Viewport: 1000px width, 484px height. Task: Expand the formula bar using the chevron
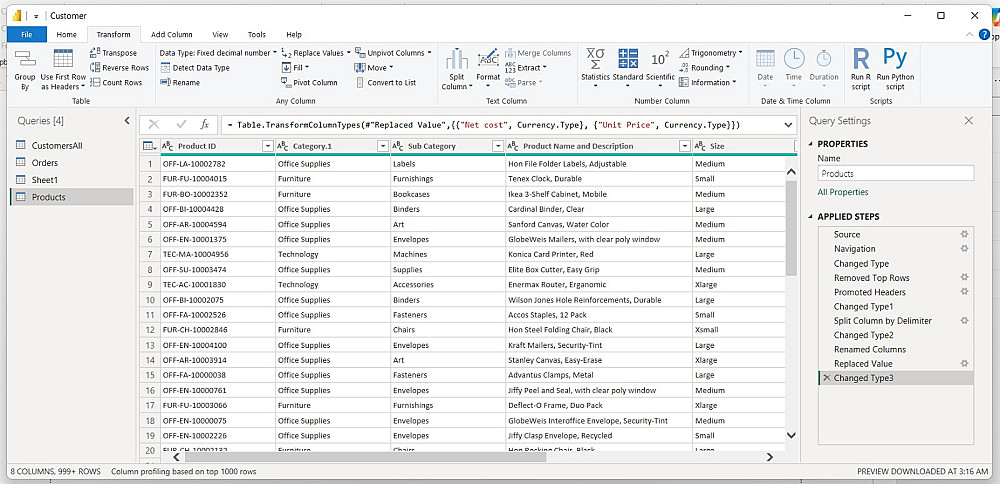pos(790,124)
